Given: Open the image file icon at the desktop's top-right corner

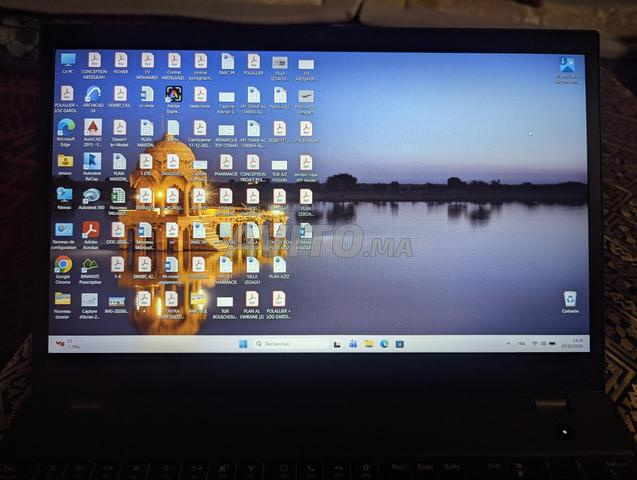Looking at the screenshot, I should 567,70.
